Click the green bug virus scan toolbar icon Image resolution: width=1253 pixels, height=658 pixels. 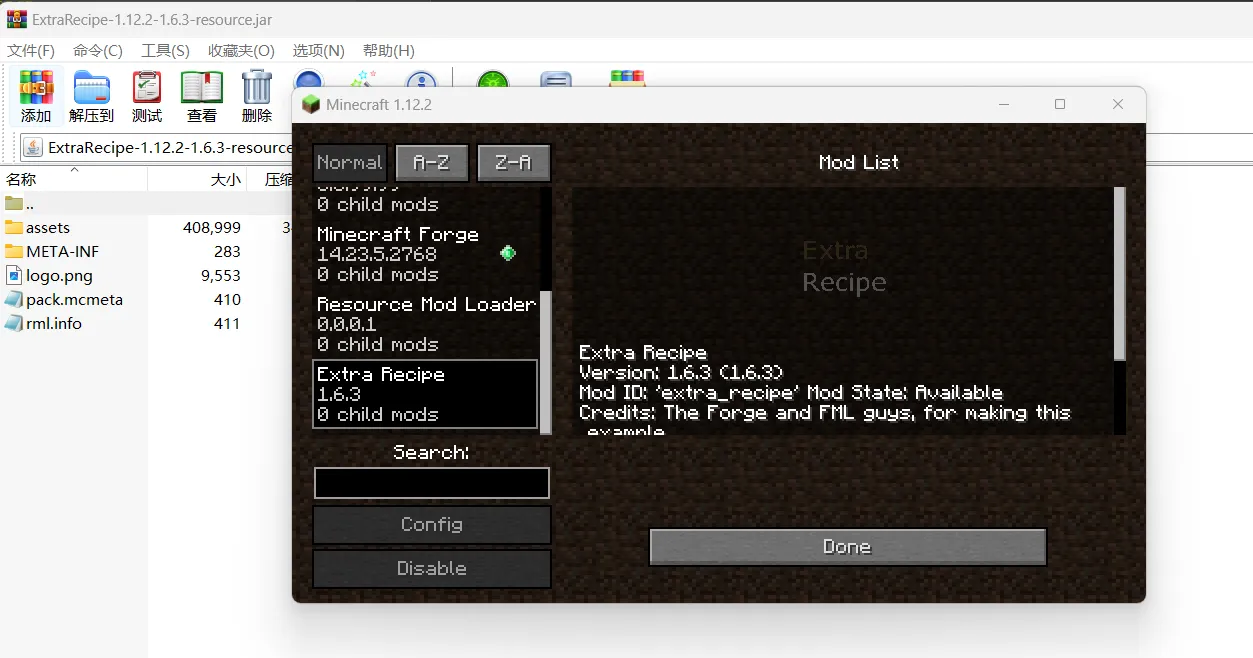pos(493,79)
